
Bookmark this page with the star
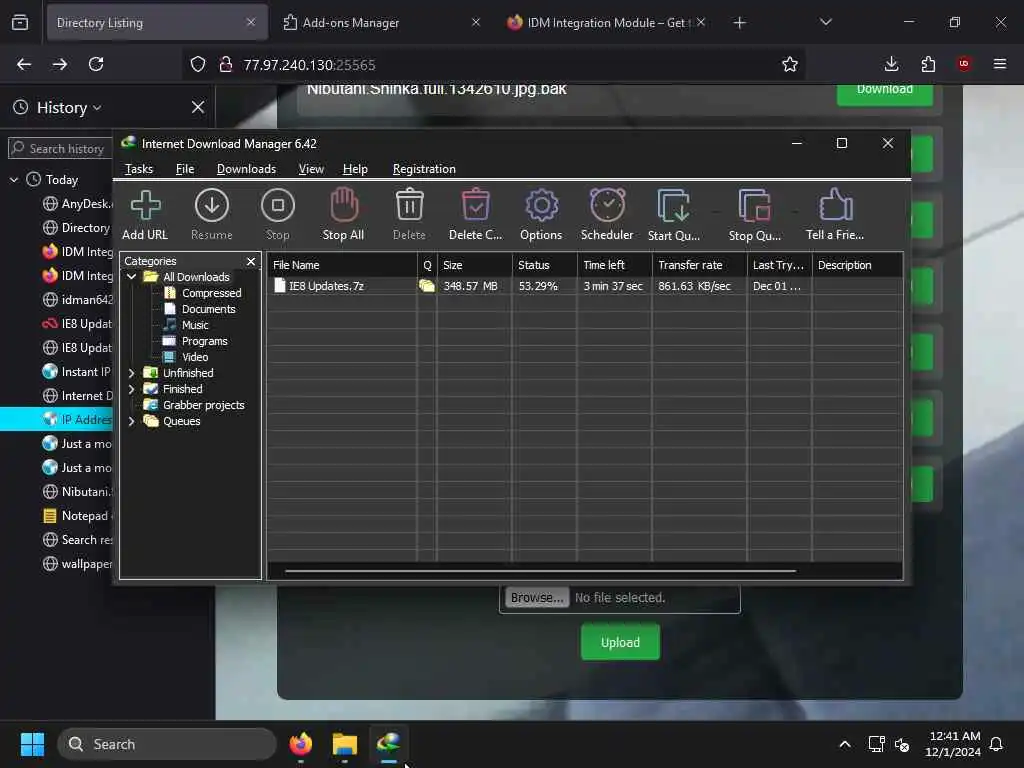(790, 64)
